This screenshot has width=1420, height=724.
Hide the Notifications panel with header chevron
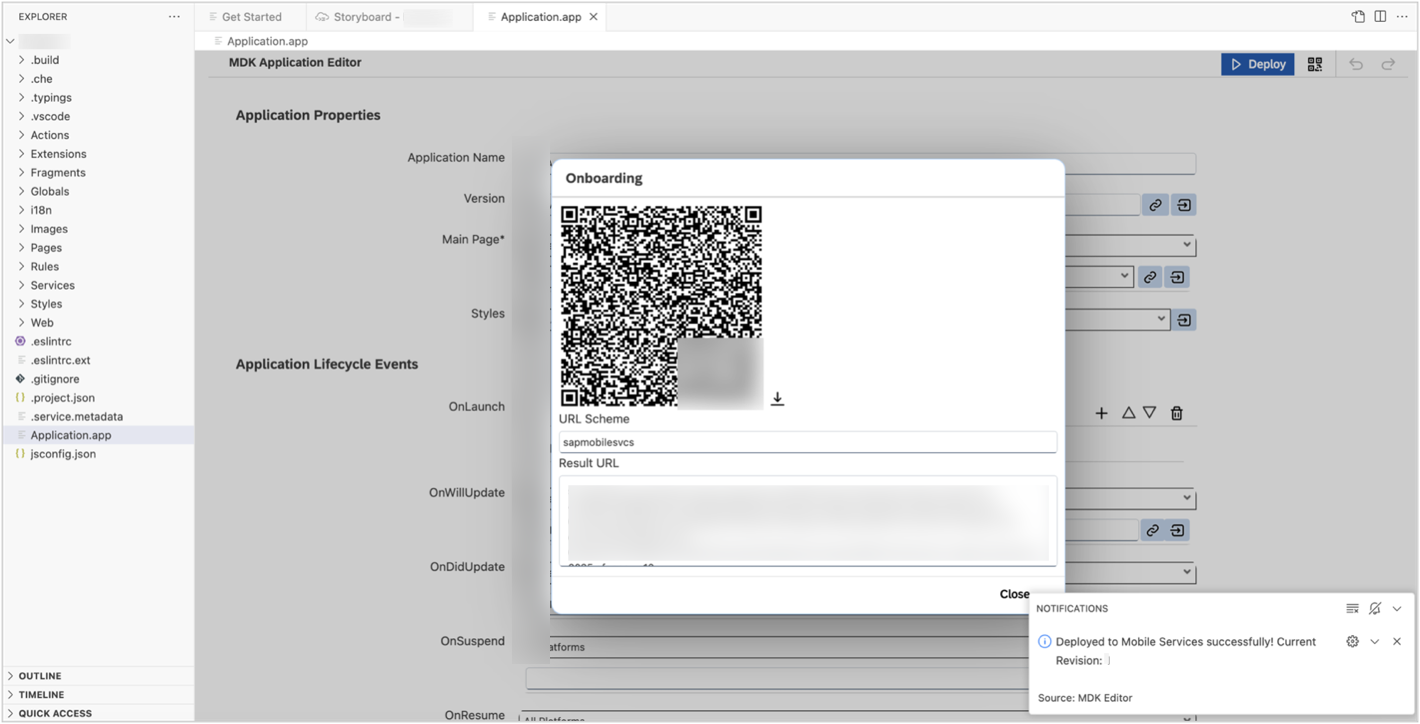(x=1397, y=609)
